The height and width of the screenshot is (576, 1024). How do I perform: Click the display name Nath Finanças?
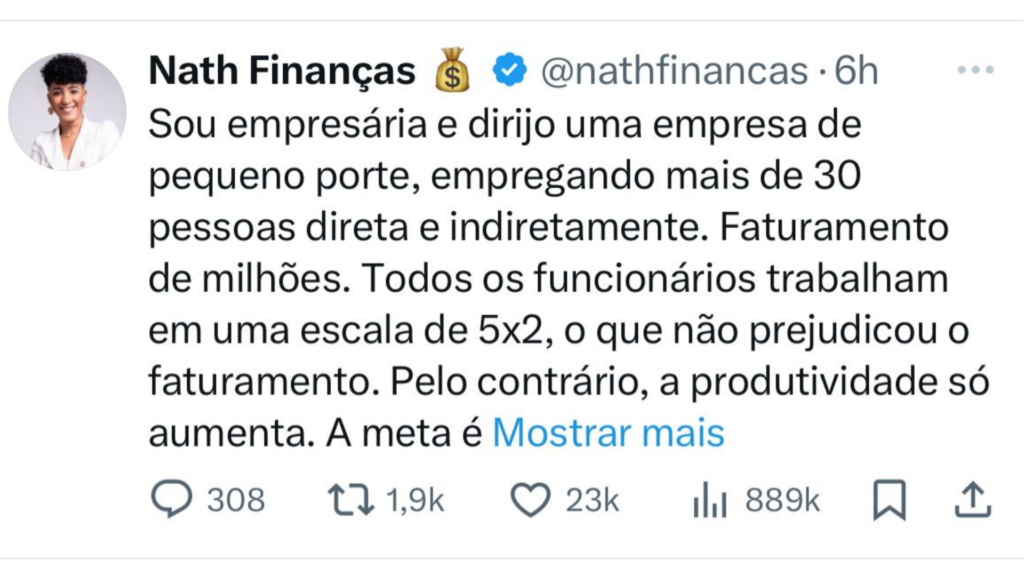pyautogui.click(x=281, y=71)
